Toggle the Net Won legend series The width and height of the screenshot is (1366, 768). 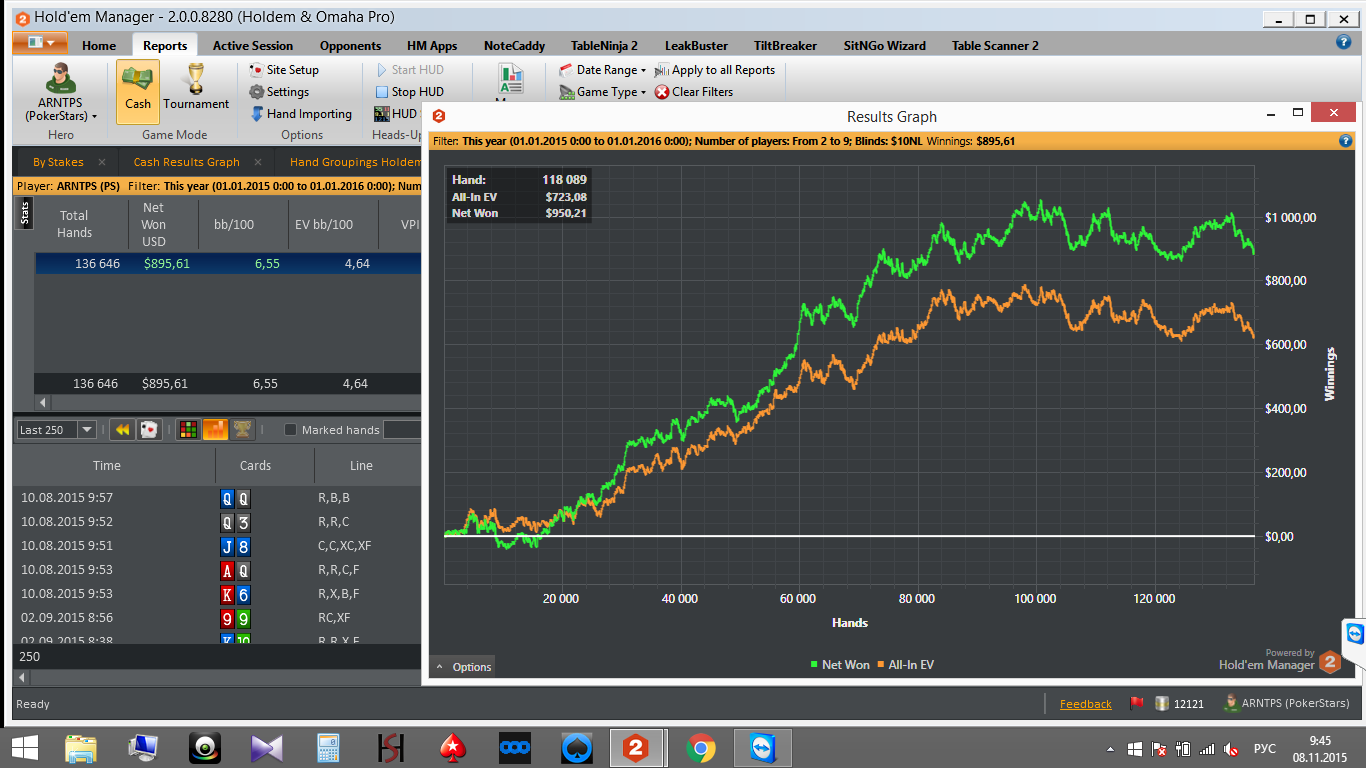pos(840,665)
